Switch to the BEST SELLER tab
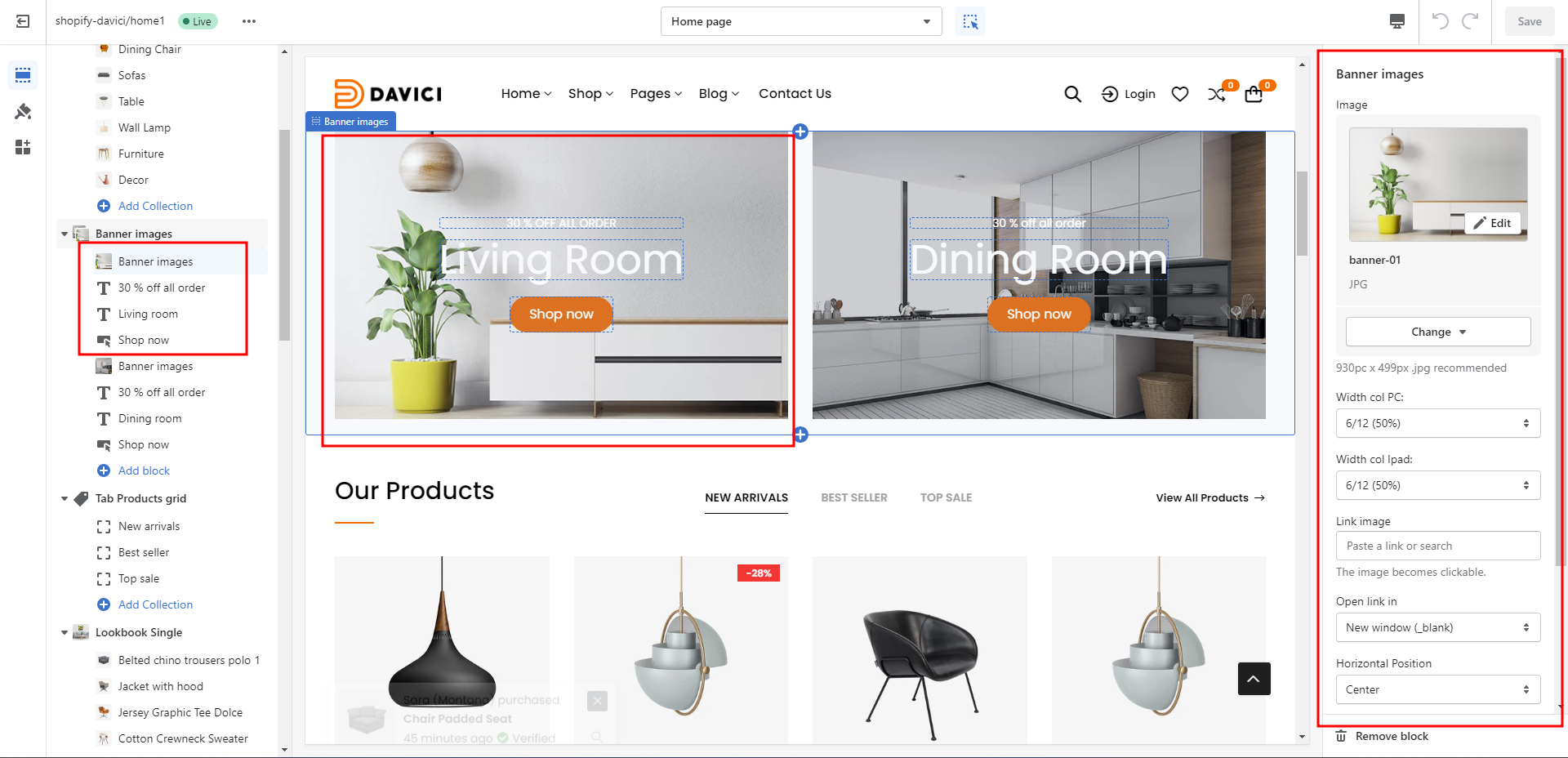This screenshot has width=1568, height=758. [853, 497]
